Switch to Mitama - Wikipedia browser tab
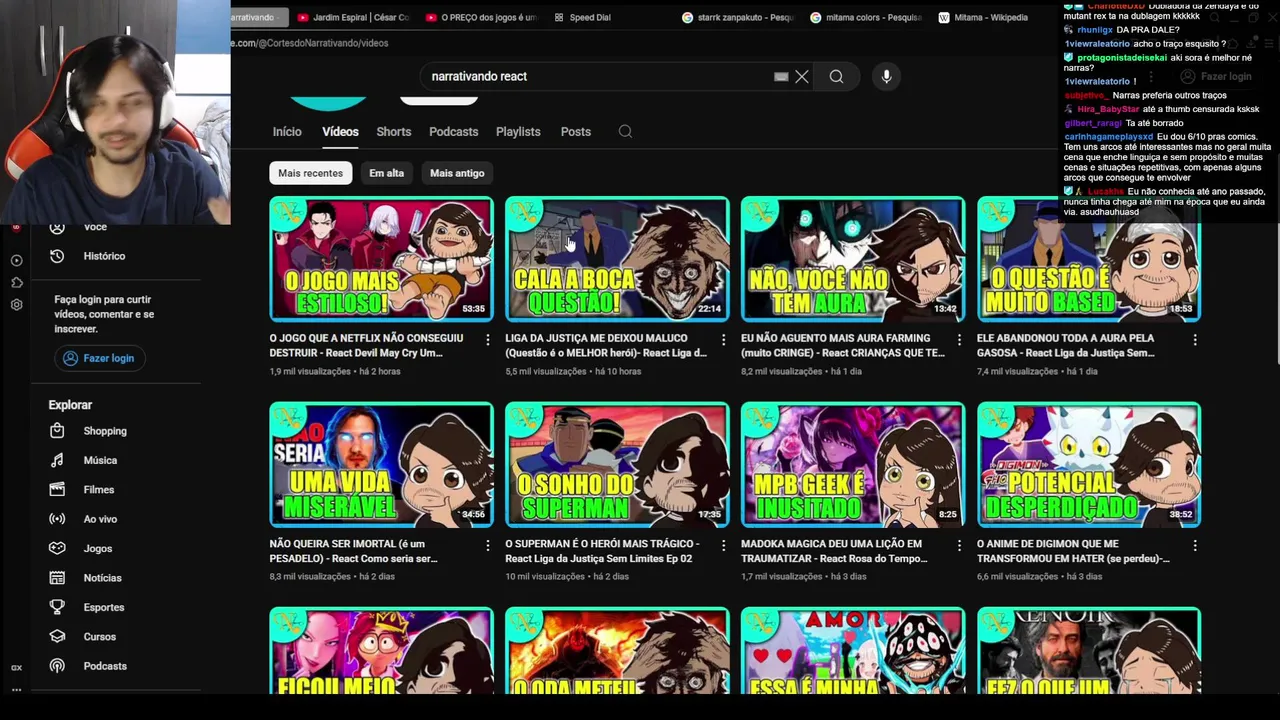 click(x=984, y=17)
